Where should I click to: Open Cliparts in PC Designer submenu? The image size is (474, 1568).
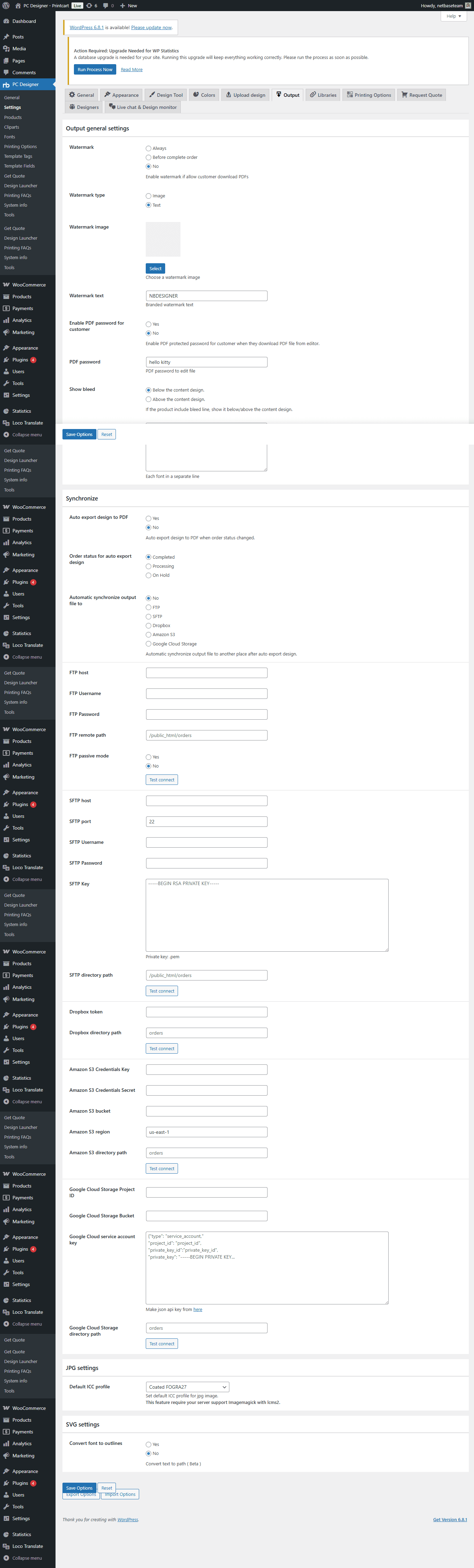pos(11,127)
